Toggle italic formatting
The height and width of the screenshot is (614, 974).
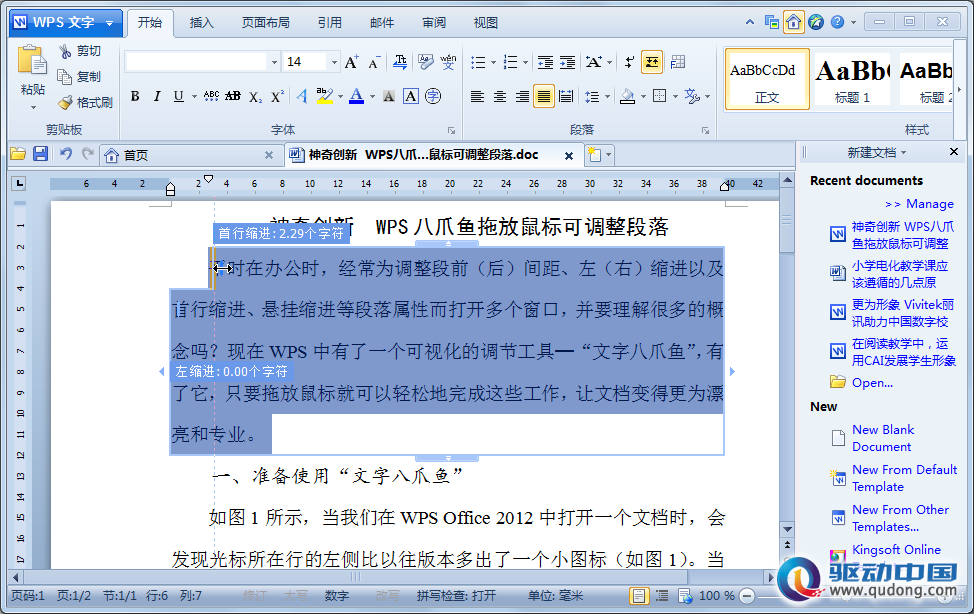click(x=157, y=96)
